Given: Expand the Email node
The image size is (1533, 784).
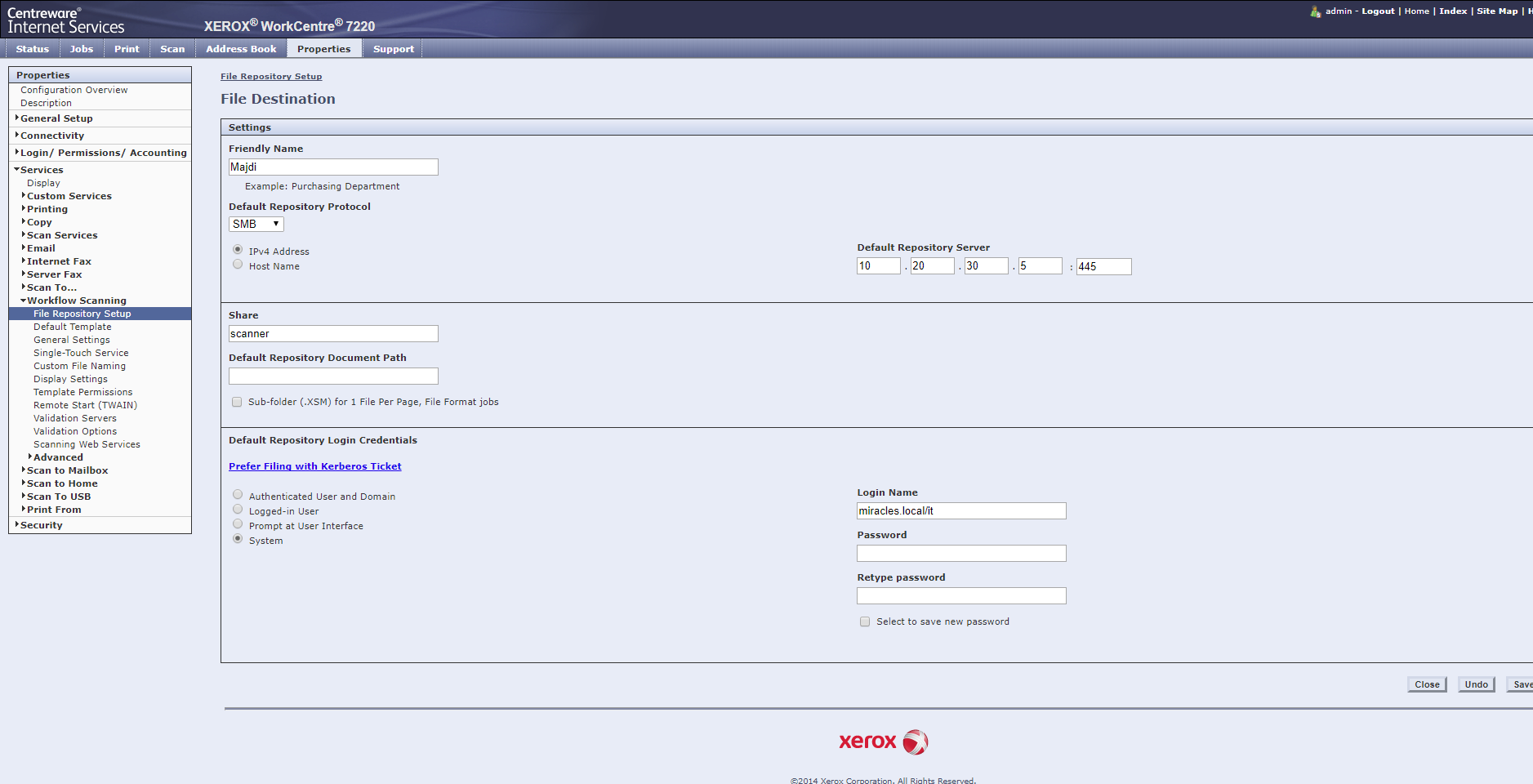Looking at the screenshot, I should click(24, 248).
